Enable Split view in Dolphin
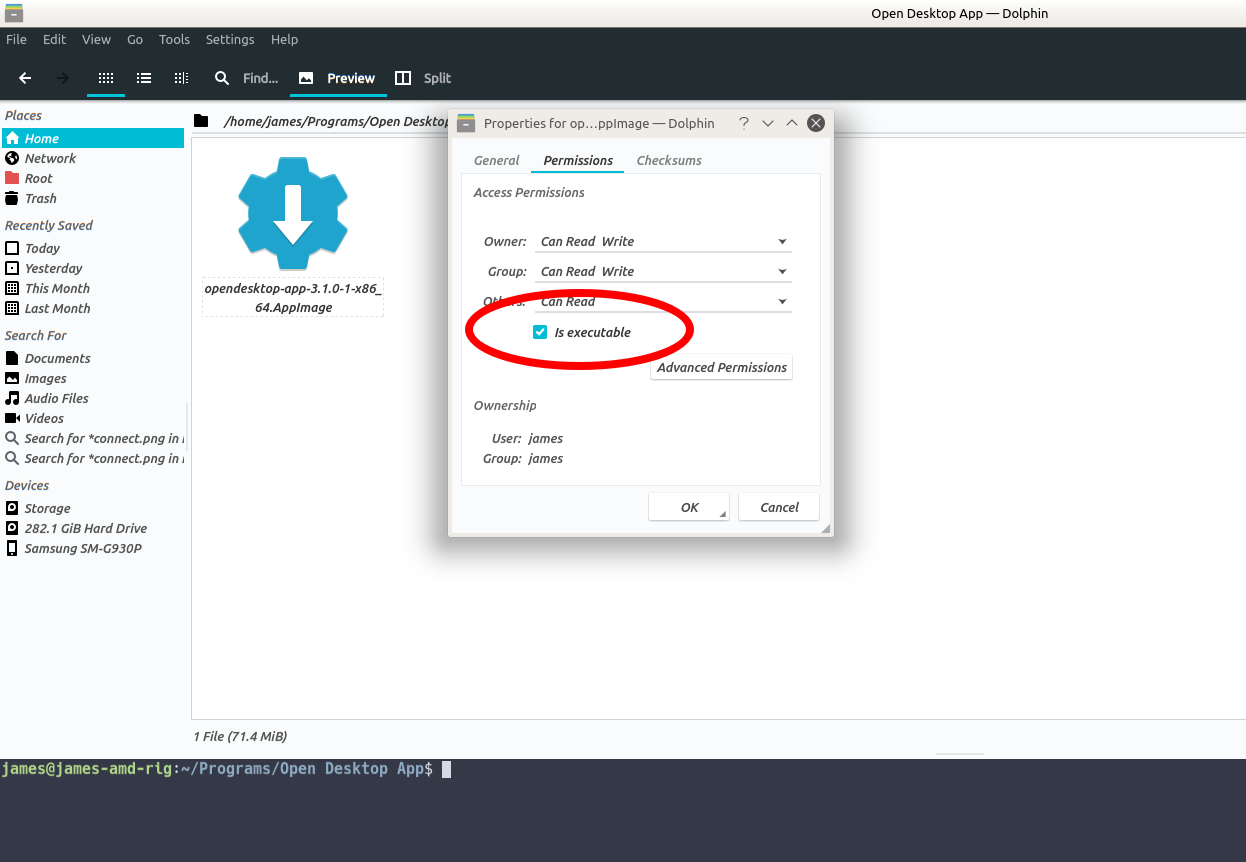 [423, 78]
